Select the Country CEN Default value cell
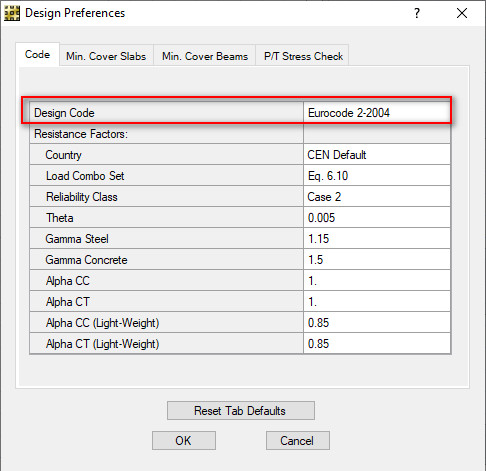Screen dimensions: 486x471 pos(377,155)
